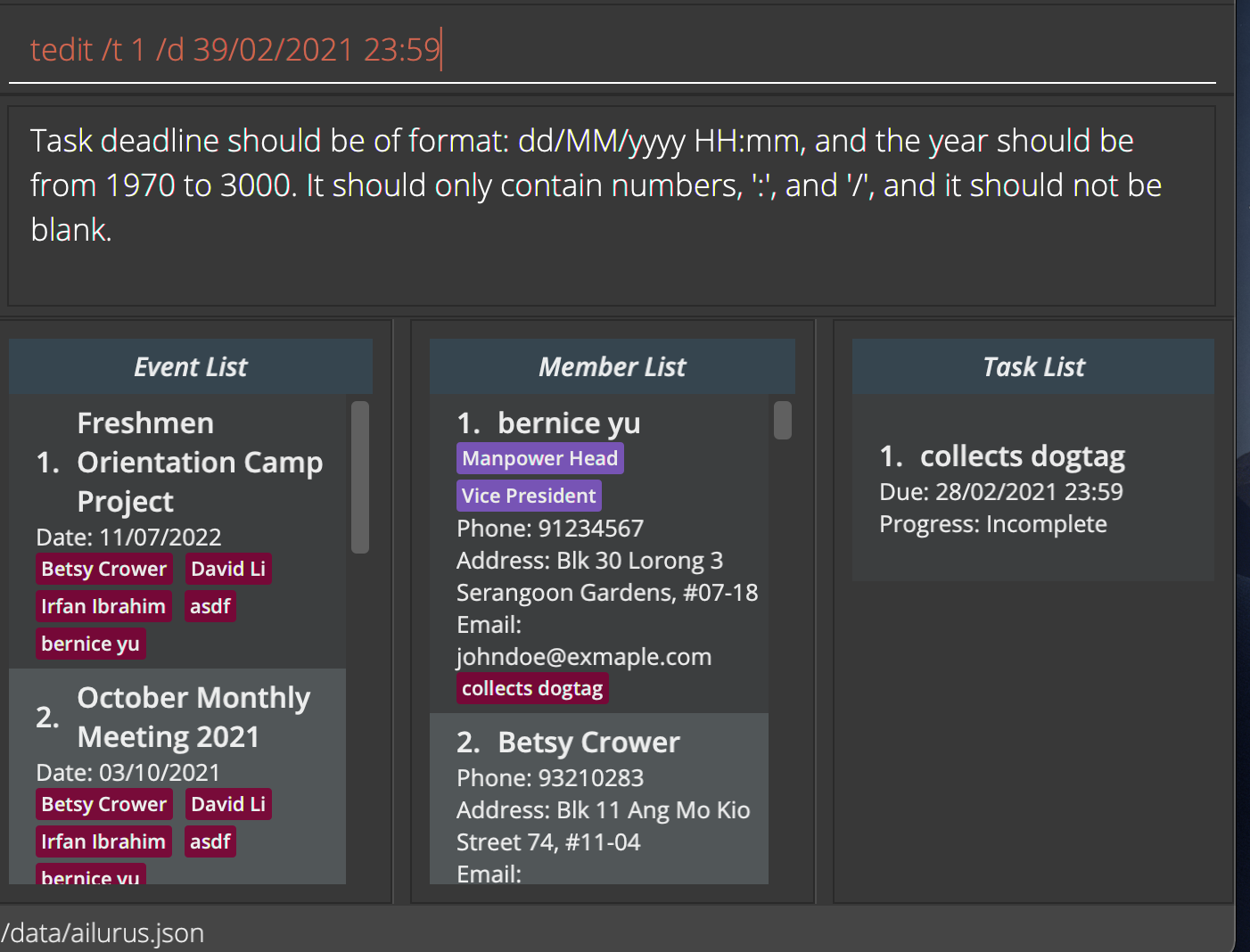The width and height of the screenshot is (1250, 952).
Task: Click Irfan Ibrahim tag in October Monthly Meeting
Action: 103,841
